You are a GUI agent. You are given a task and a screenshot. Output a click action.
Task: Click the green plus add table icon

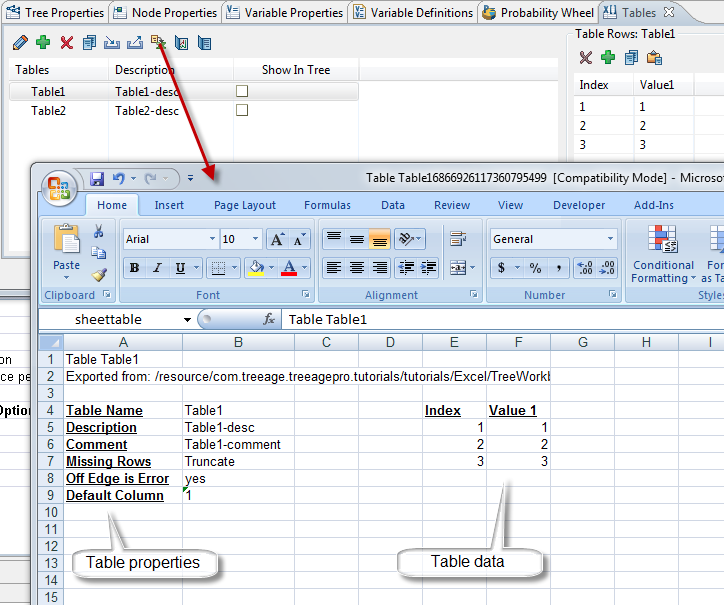click(x=43, y=43)
